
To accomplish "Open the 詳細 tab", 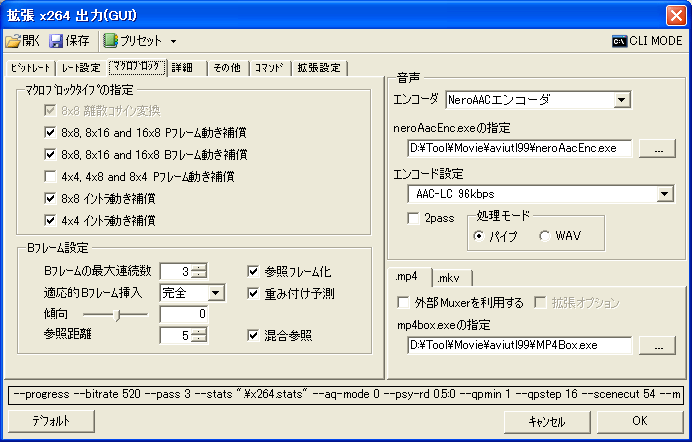I will [187, 68].
